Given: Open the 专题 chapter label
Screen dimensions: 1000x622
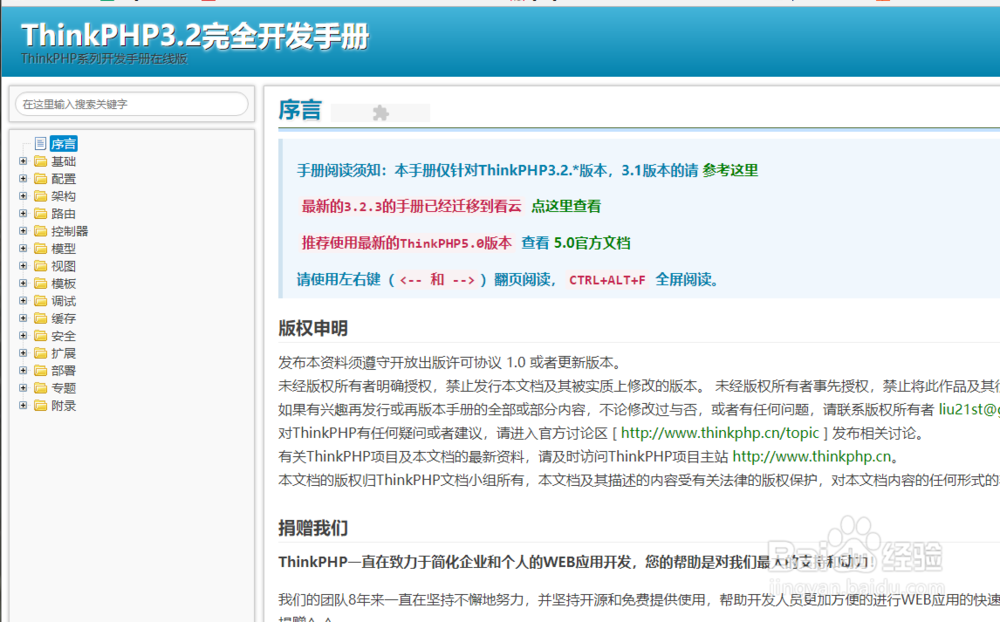Looking at the screenshot, I should [63, 388].
